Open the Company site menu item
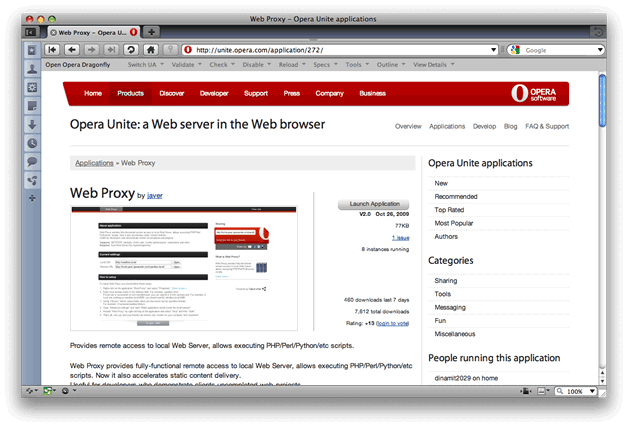This screenshot has height=427, width=628. (x=330, y=93)
